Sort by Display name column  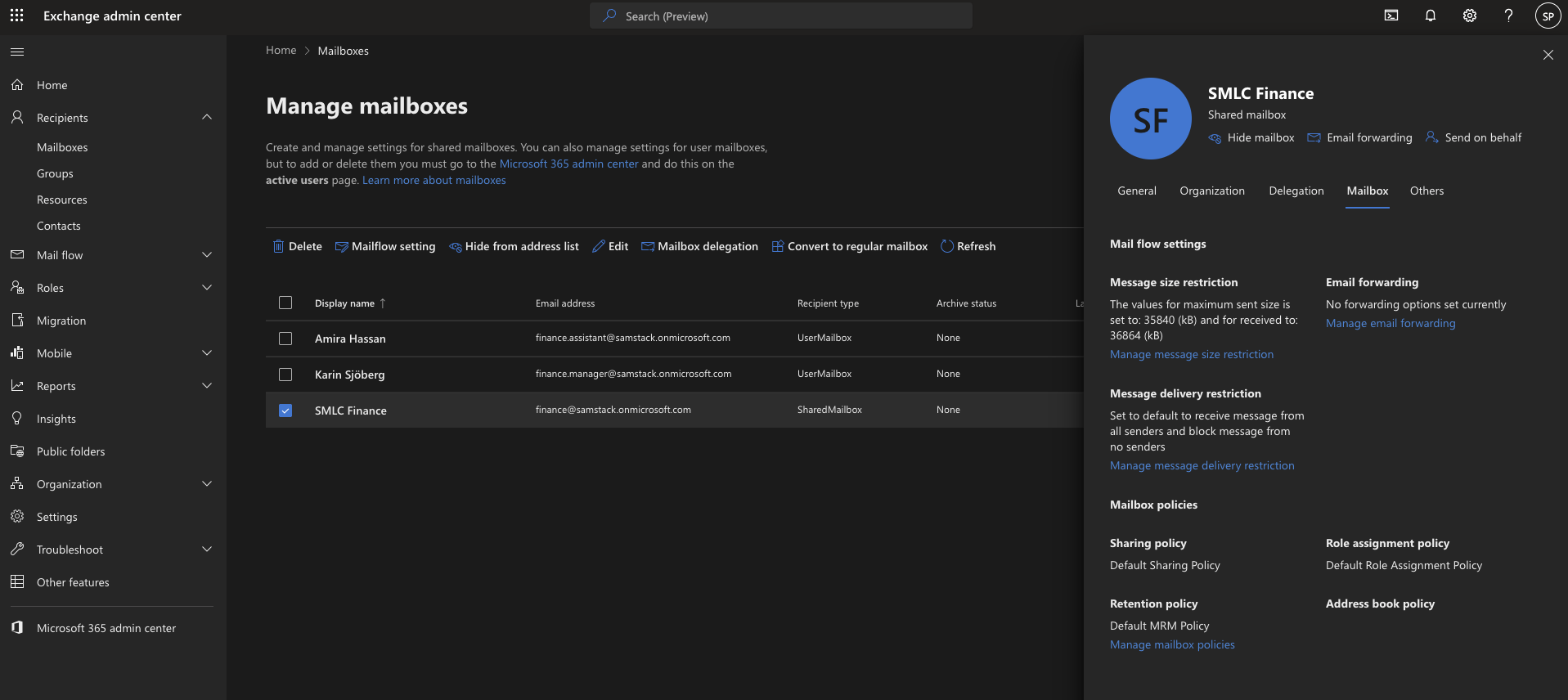point(350,303)
